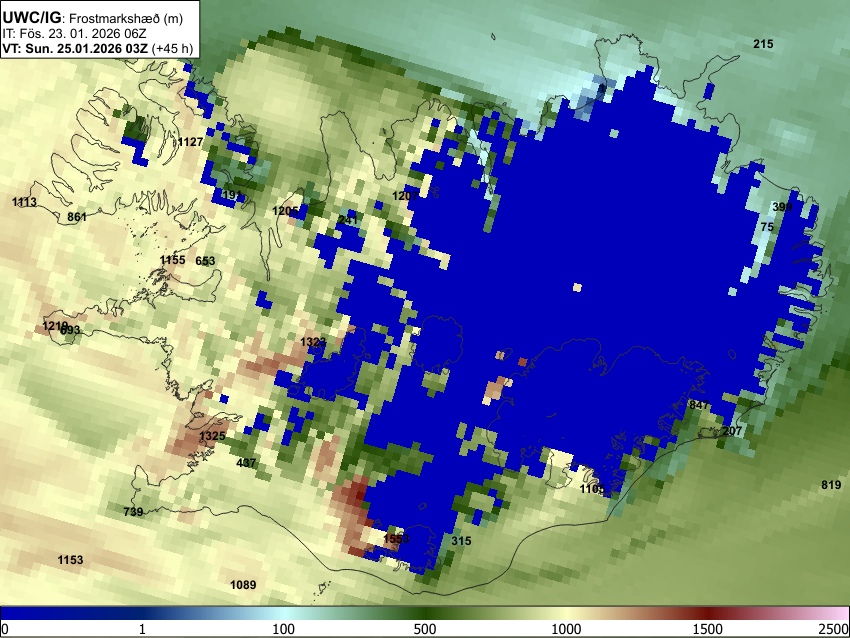Viewport: 850px width, 638px height.
Task: Select the map value 653
Action: (205, 261)
